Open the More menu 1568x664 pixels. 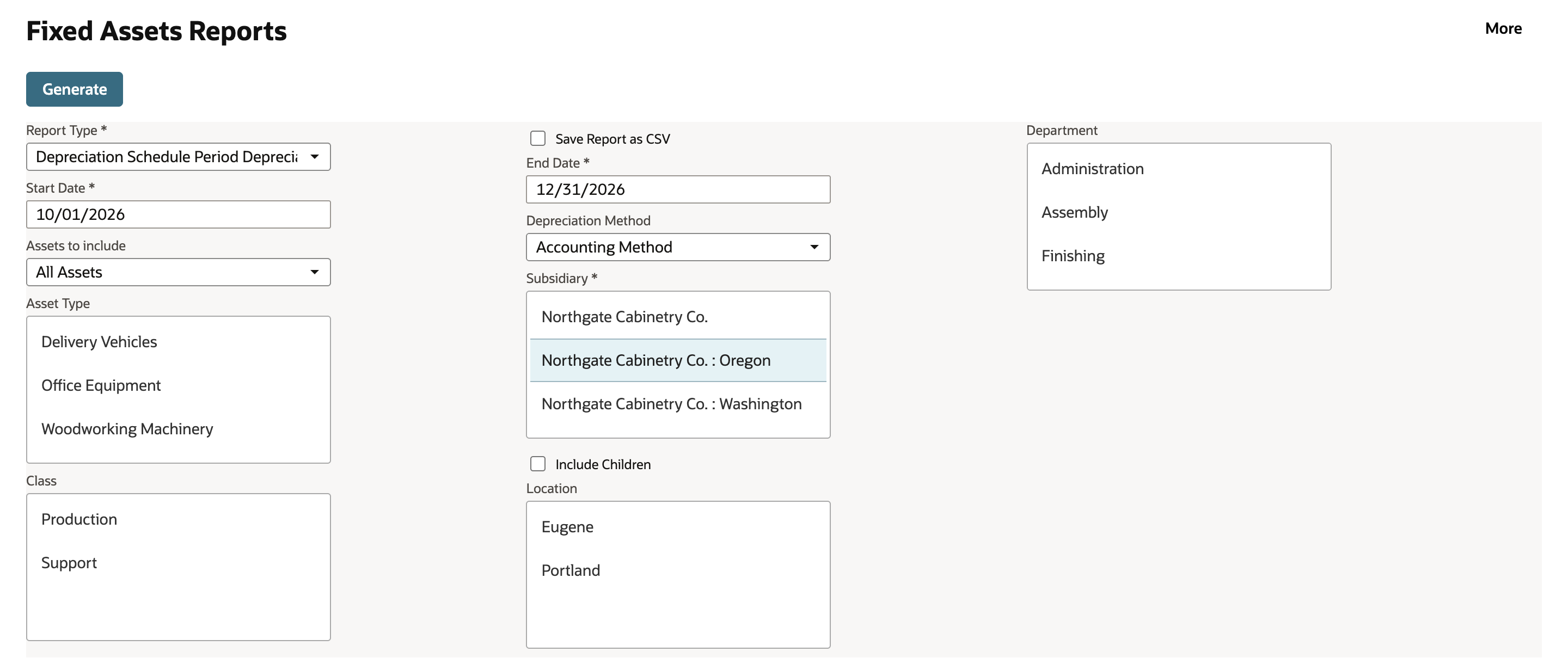[1503, 28]
